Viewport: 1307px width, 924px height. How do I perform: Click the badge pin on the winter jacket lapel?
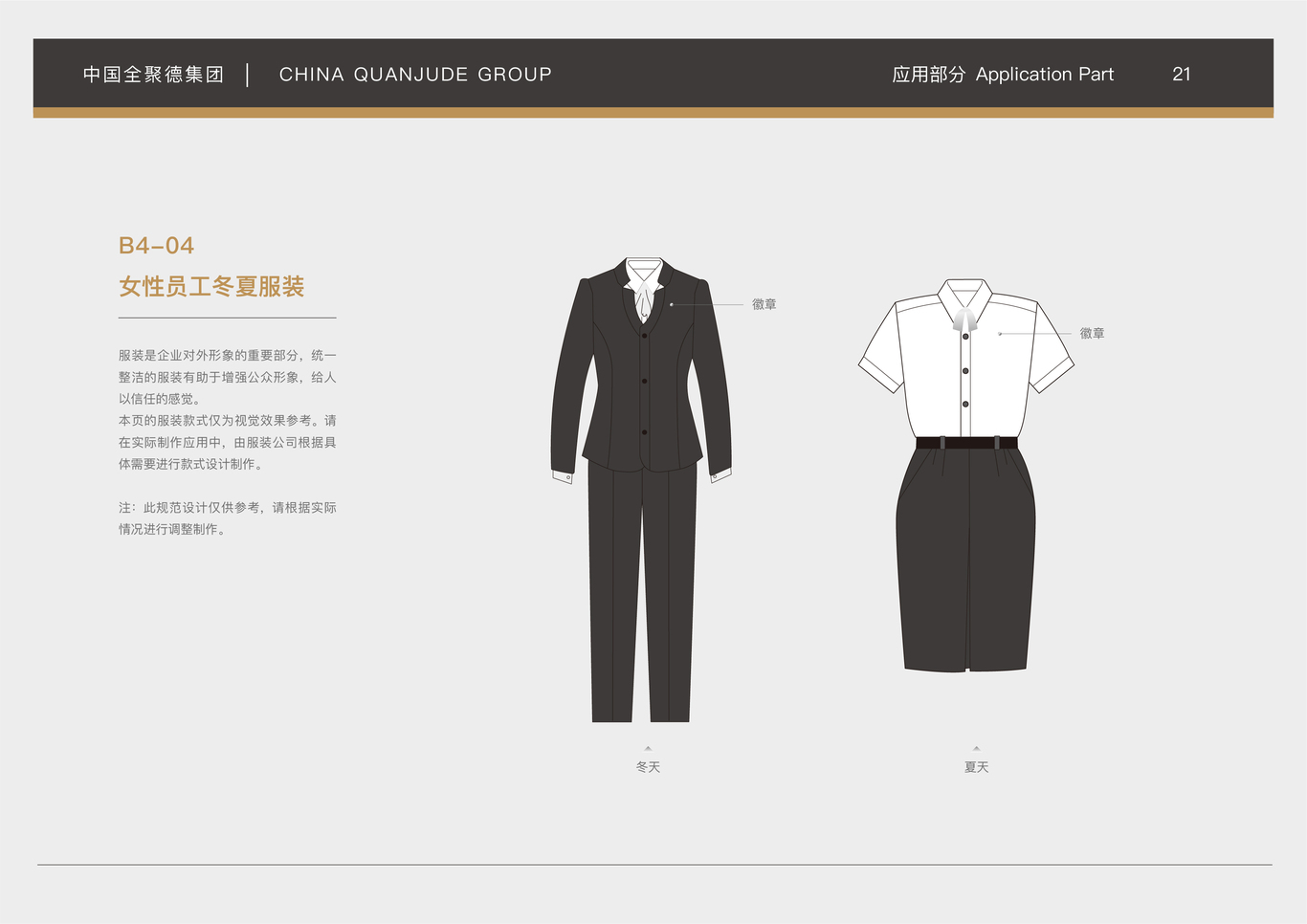pyautogui.click(x=672, y=304)
